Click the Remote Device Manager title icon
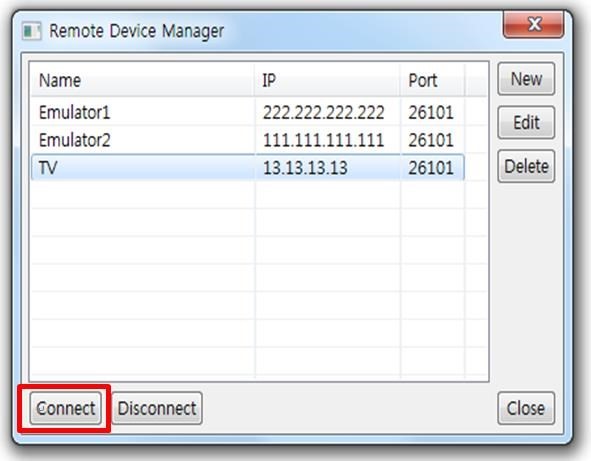591x461 pixels. [31, 31]
